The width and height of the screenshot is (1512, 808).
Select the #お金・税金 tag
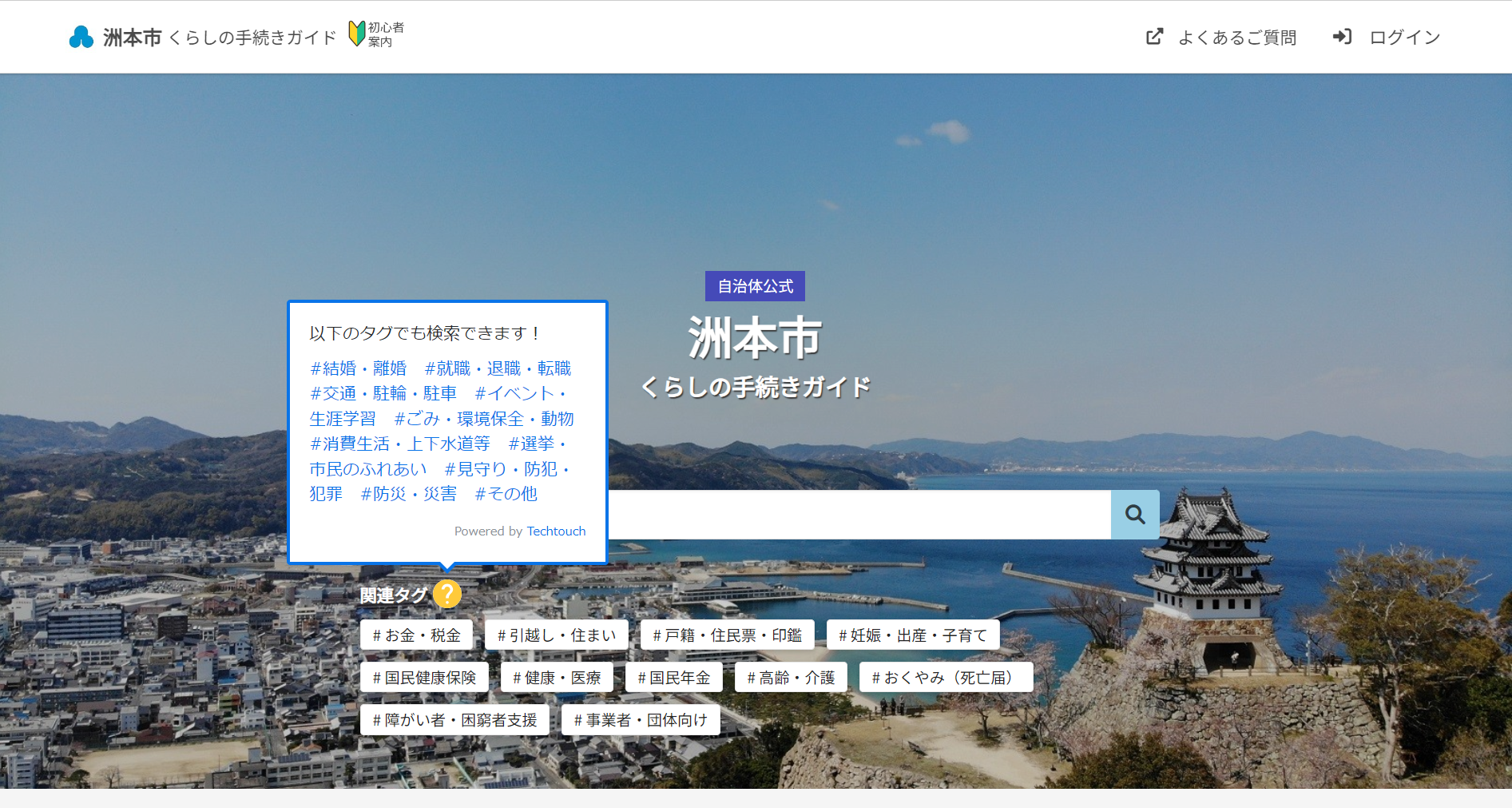tap(416, 635)
